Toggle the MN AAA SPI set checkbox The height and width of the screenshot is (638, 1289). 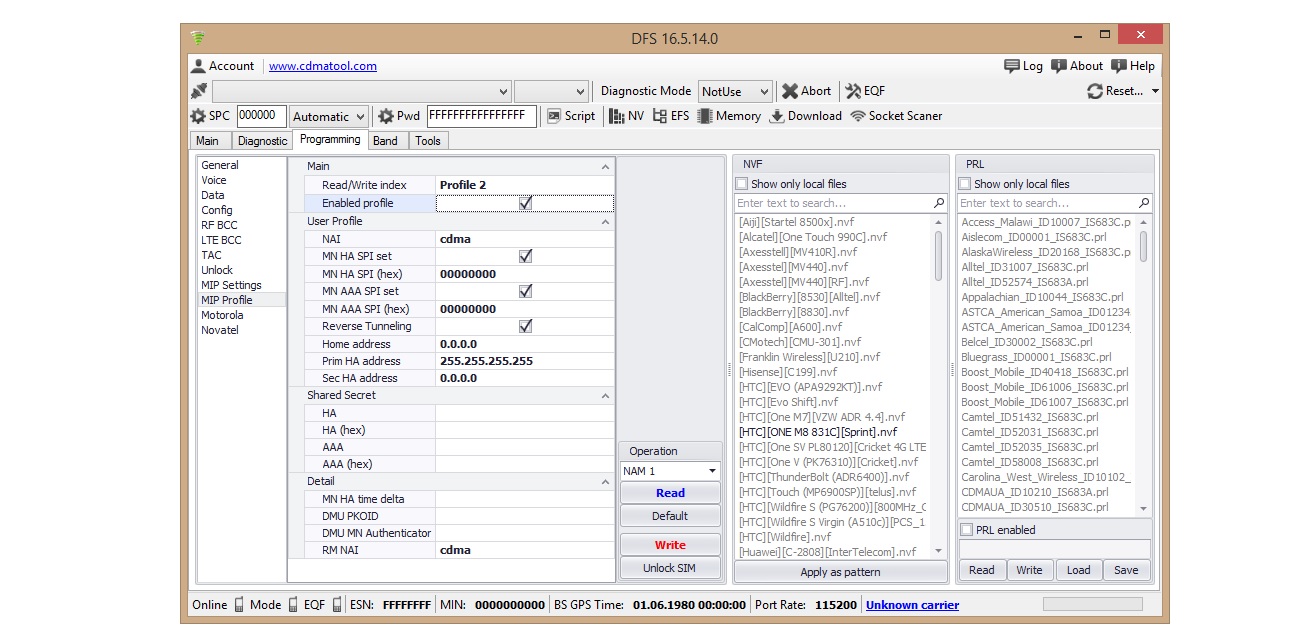[x=525, y=291]
